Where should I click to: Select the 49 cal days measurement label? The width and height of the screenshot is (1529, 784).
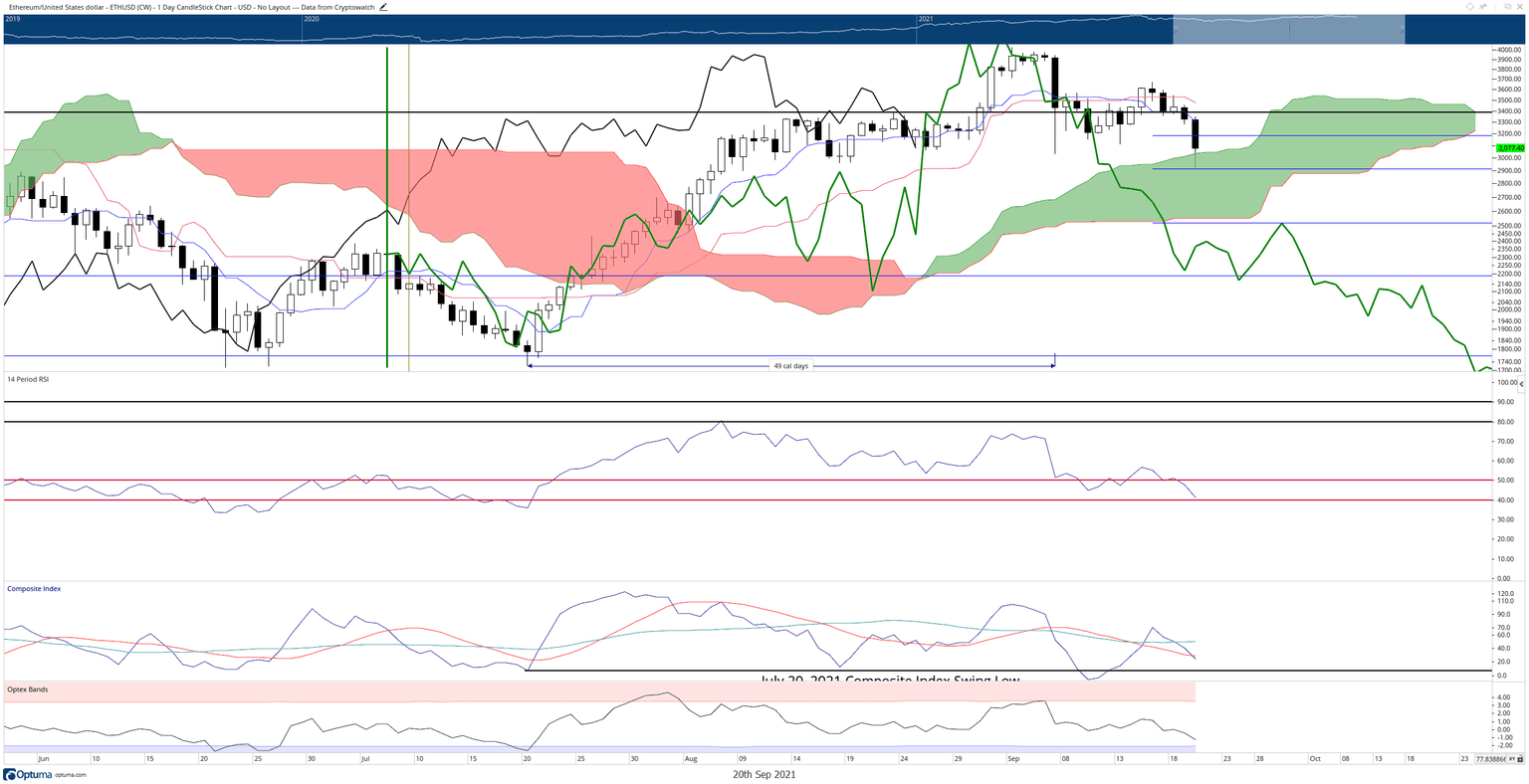[x=790, y=365]
